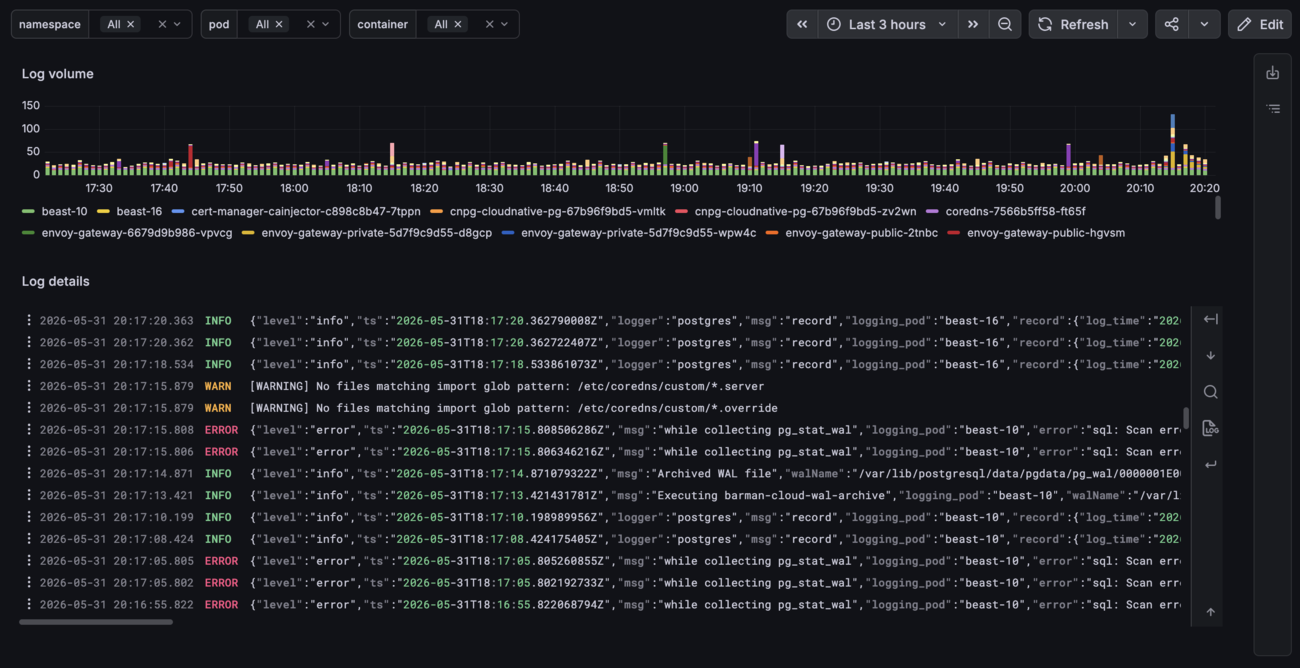Shift the time range backward
The image size is (1300, 668).
click(802, 24)
